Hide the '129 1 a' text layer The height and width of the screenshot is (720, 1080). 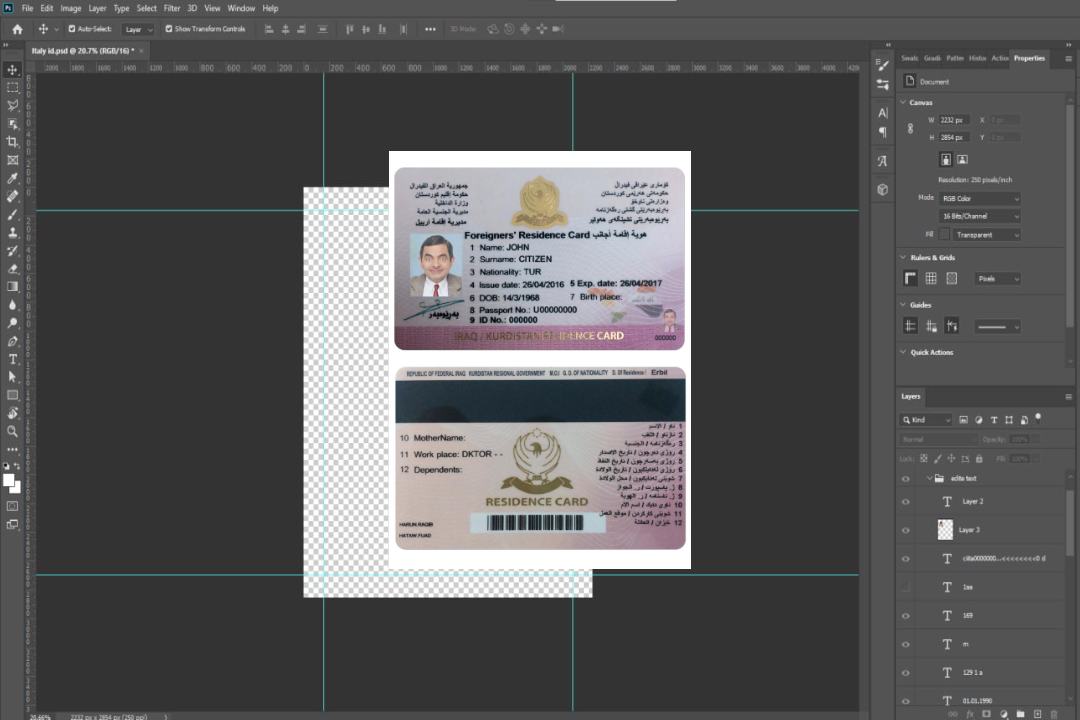[906, 672]
